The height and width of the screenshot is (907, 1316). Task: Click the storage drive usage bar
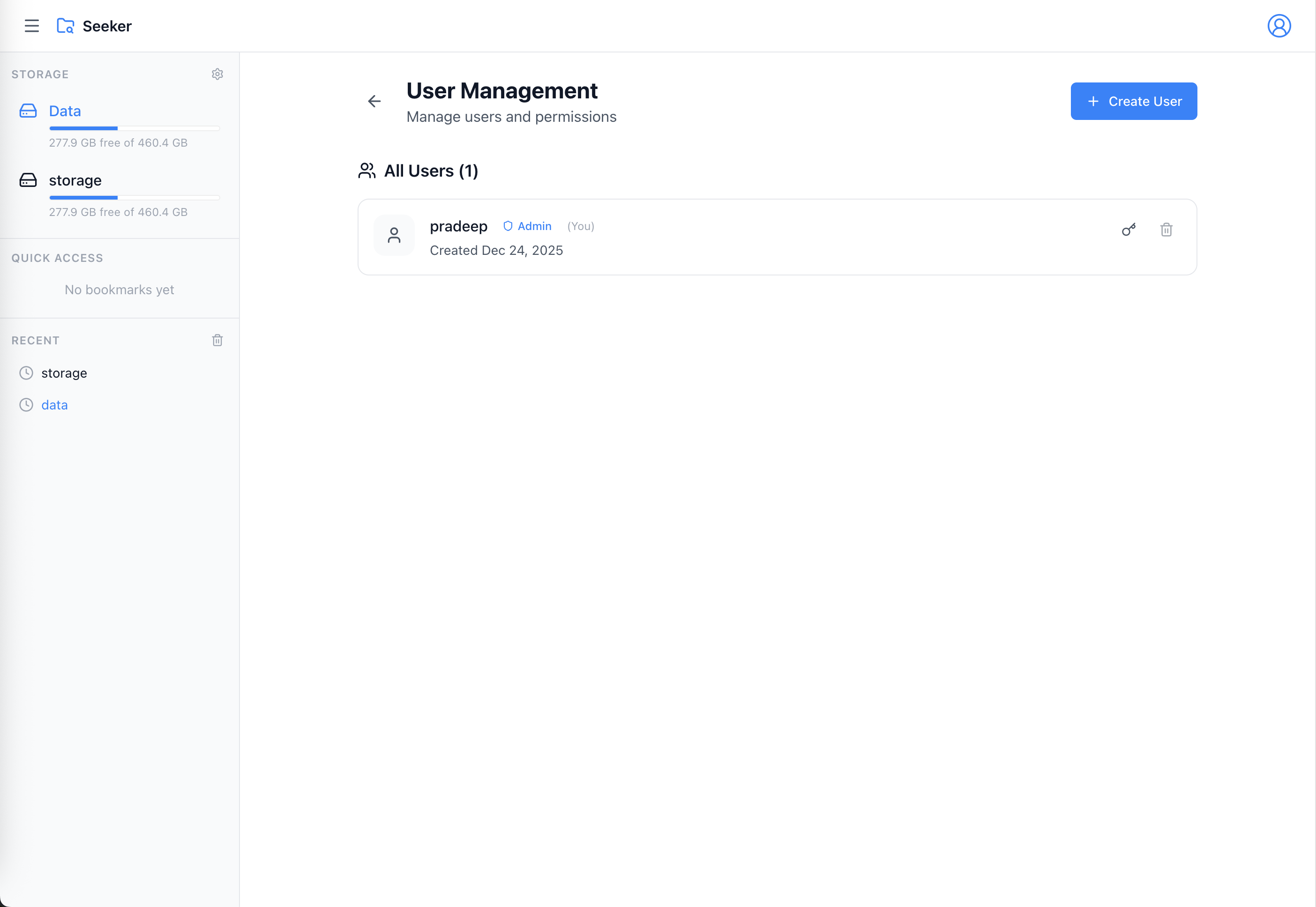pos(134,198)
